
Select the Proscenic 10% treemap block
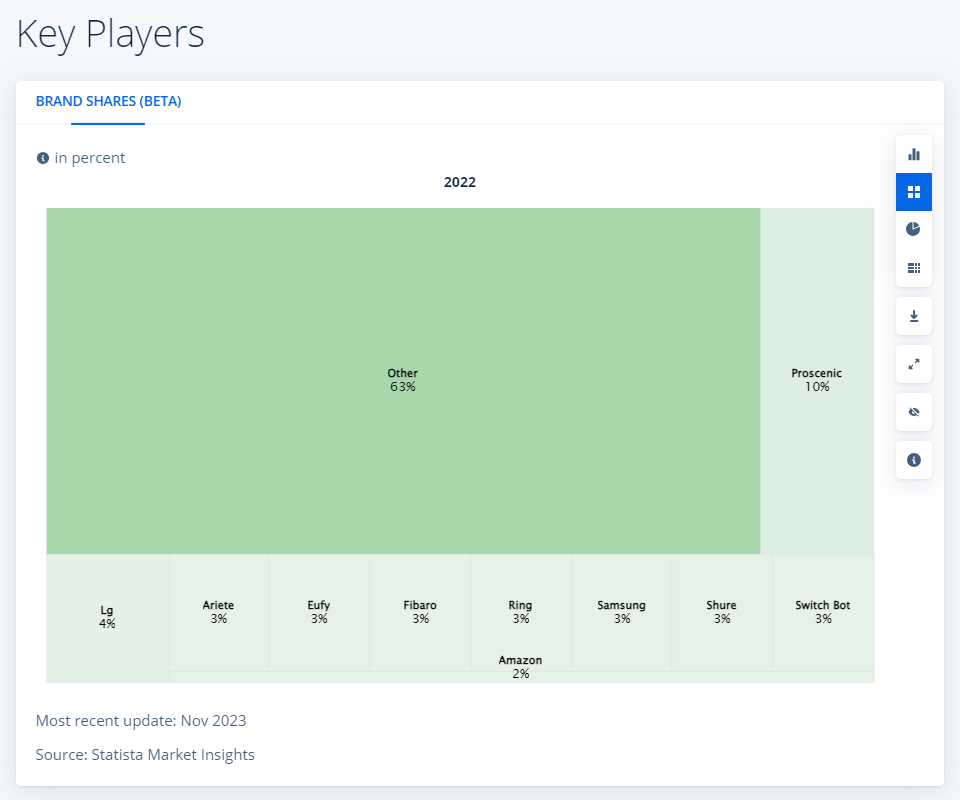[817, 381]
